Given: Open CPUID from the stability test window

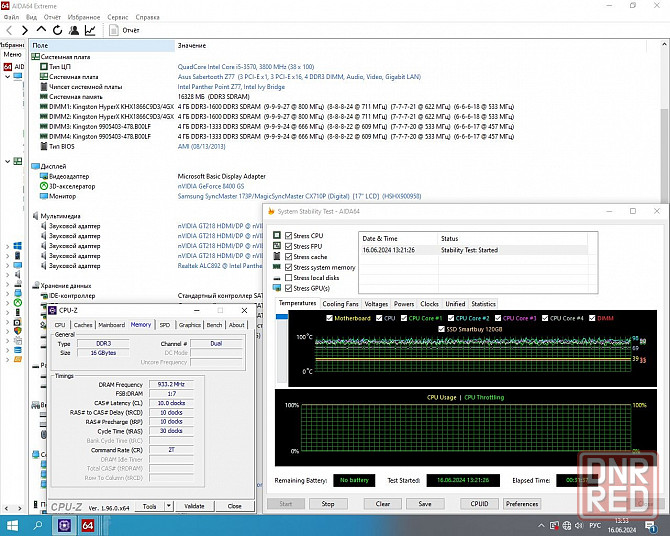Looking at the screenshot, I should [x=479, y=504].
